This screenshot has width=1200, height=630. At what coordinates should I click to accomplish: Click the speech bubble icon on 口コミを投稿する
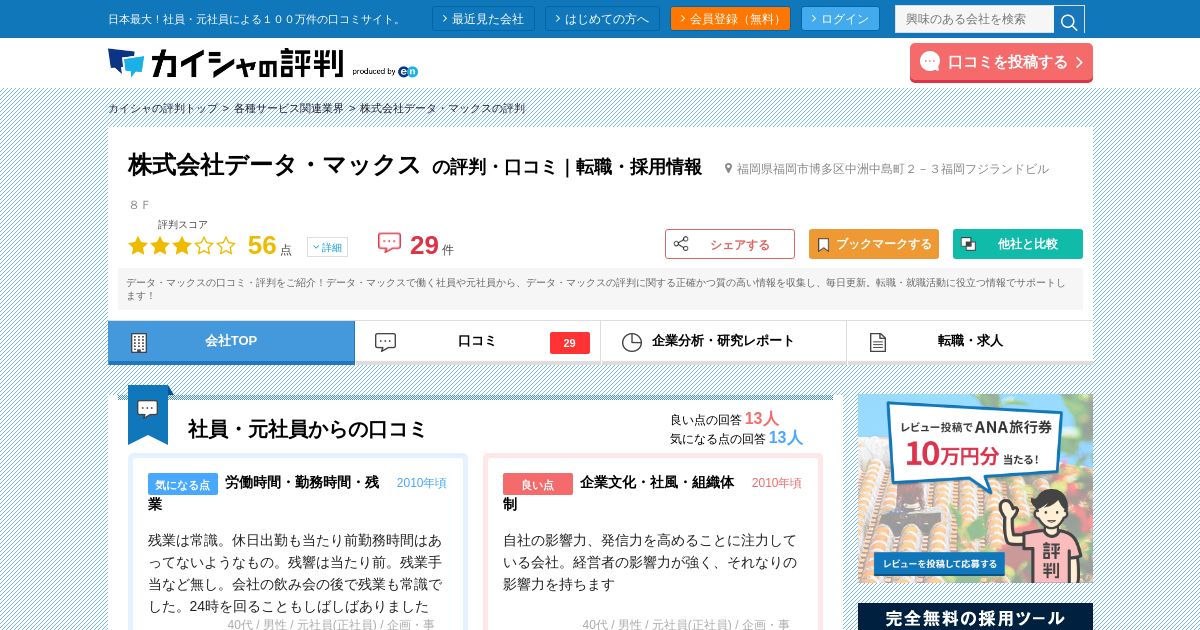[x=930, y=62]
